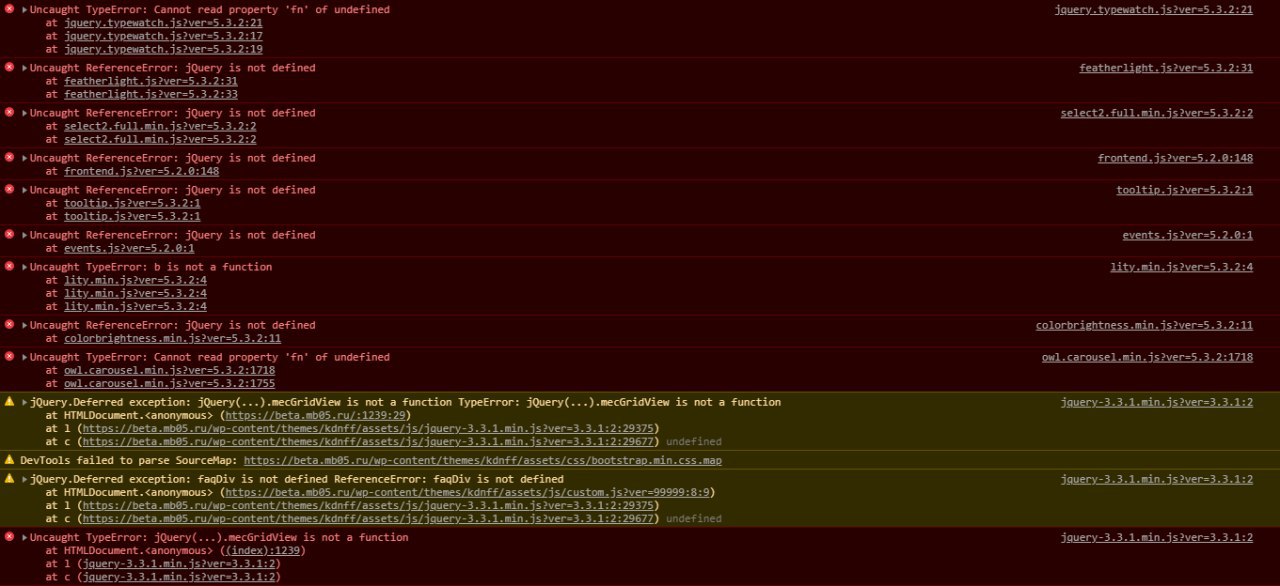The image size is (1280, 586).
Task: Open source link of select2 ReferenceError row
Action: 1156,113
